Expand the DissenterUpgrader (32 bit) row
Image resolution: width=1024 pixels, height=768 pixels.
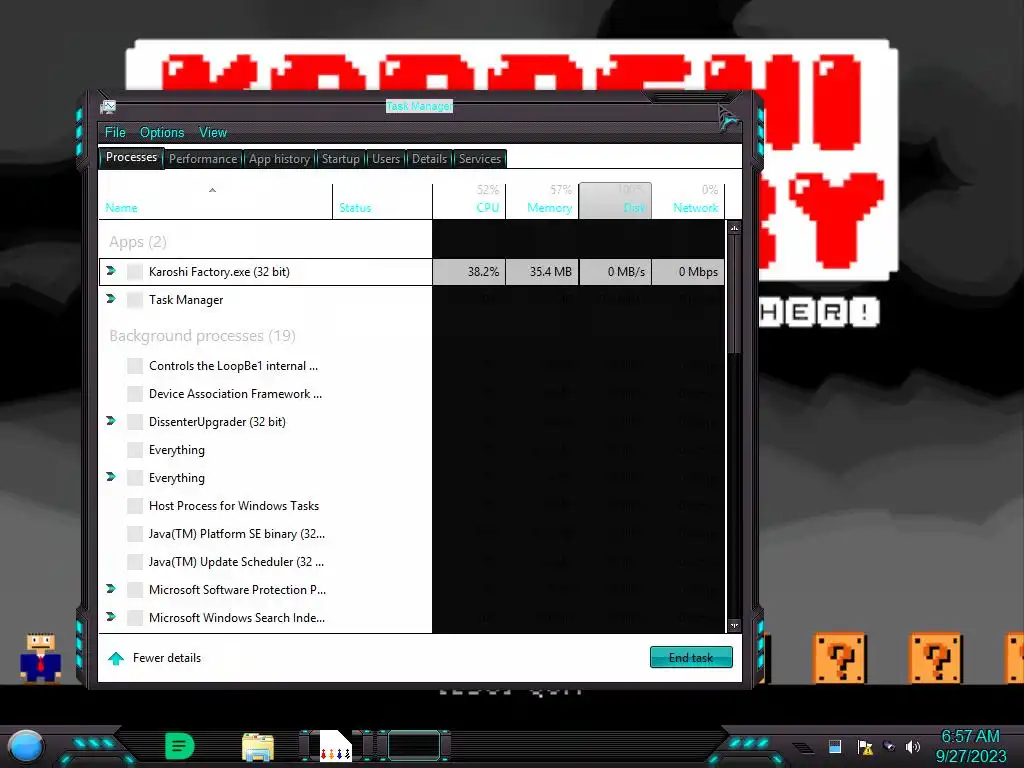tap(111, 421)
